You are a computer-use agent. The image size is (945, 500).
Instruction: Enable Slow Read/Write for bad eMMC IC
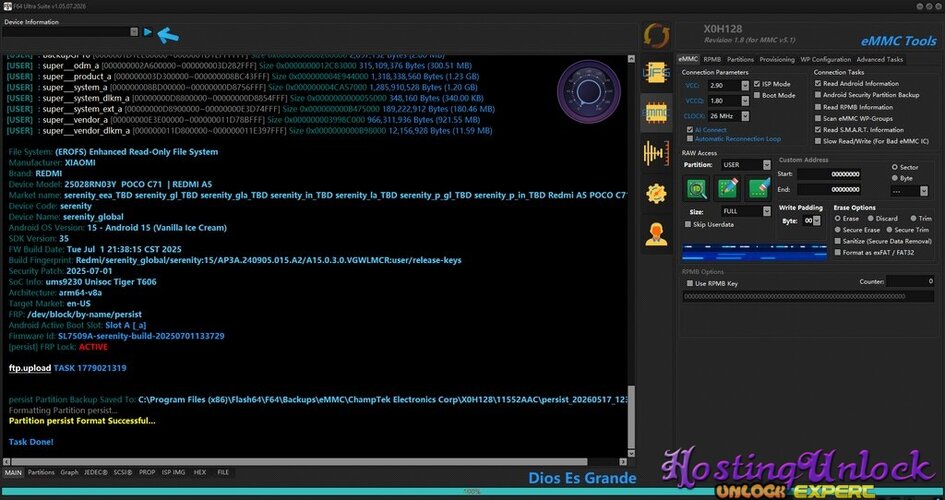[x=818, y=141]
